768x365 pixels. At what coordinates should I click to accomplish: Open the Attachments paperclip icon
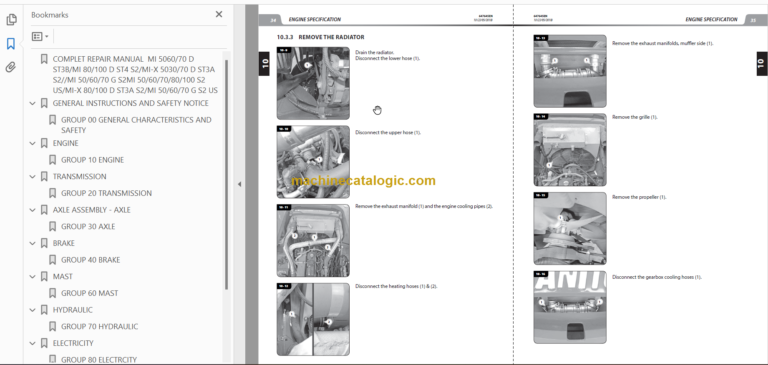click(x=11, y=67)
